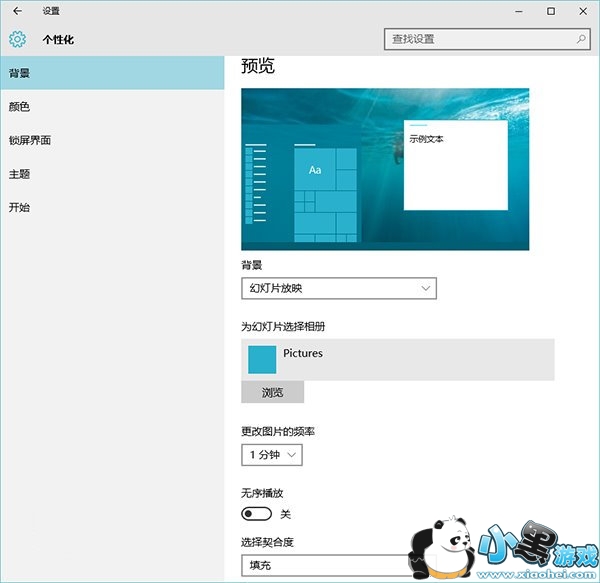Click the settings gear icon
The image size is (600, 583).
pos(18,39)
